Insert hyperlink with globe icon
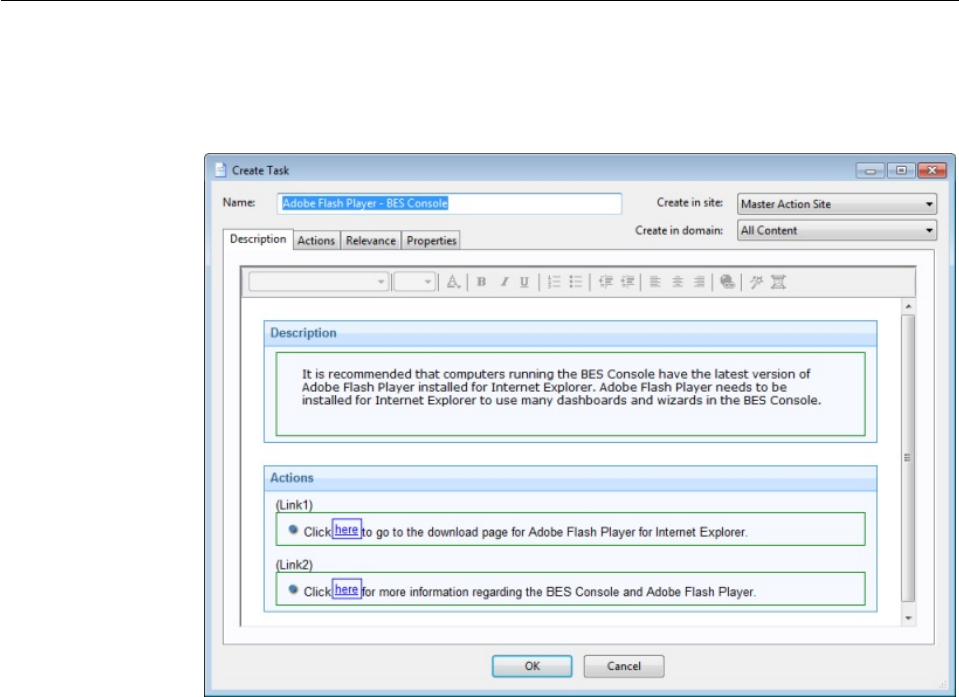 tap(727, 282)
